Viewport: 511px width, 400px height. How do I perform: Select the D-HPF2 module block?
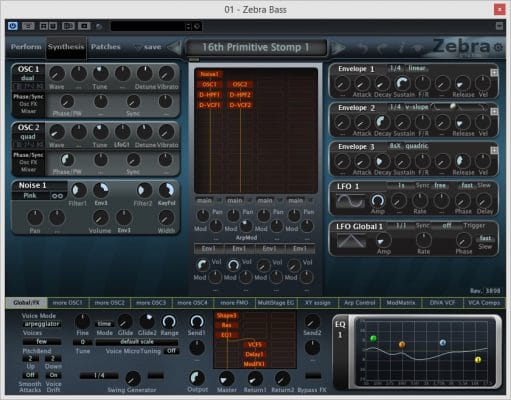coord(240,95)
